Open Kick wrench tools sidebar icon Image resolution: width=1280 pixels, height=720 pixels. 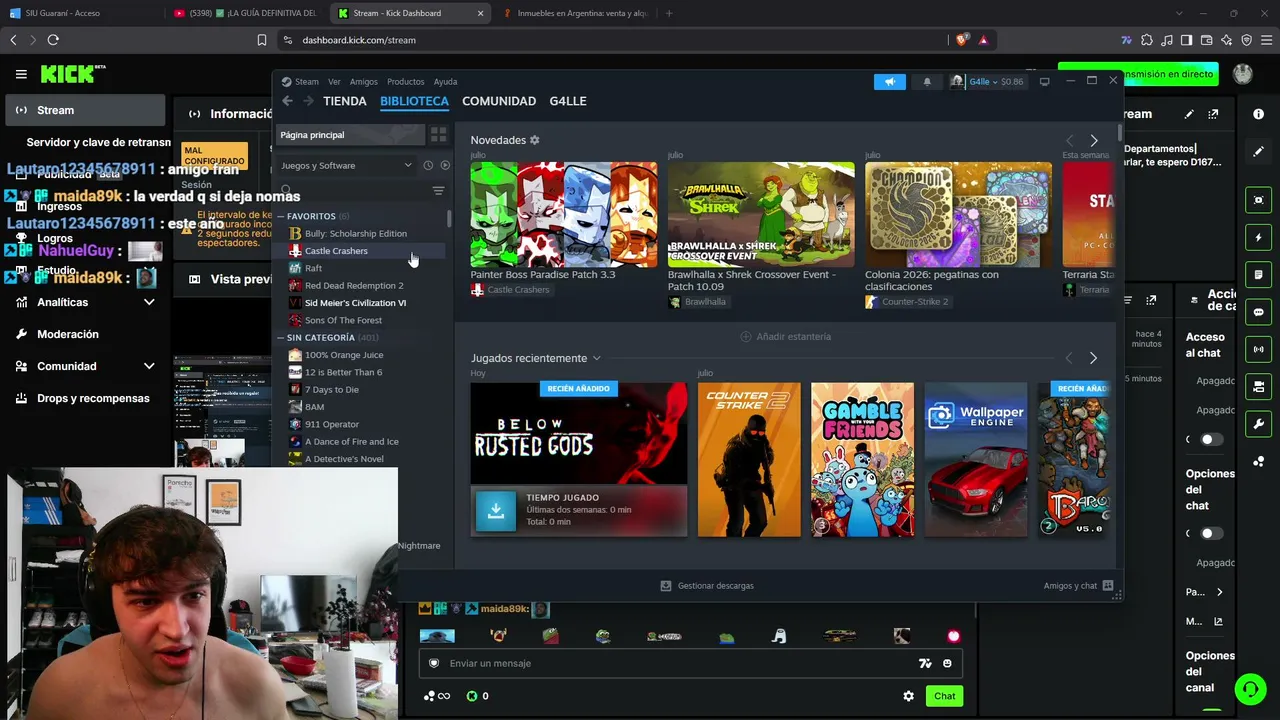point(1258,423)
